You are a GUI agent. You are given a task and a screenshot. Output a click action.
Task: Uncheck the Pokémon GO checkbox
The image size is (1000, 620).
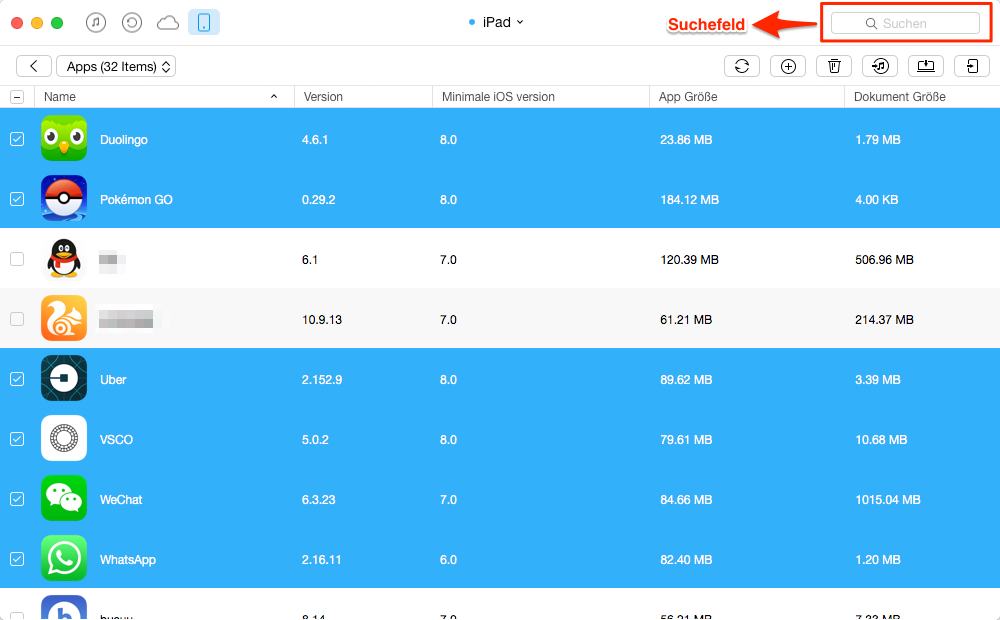tap(17, 199)
